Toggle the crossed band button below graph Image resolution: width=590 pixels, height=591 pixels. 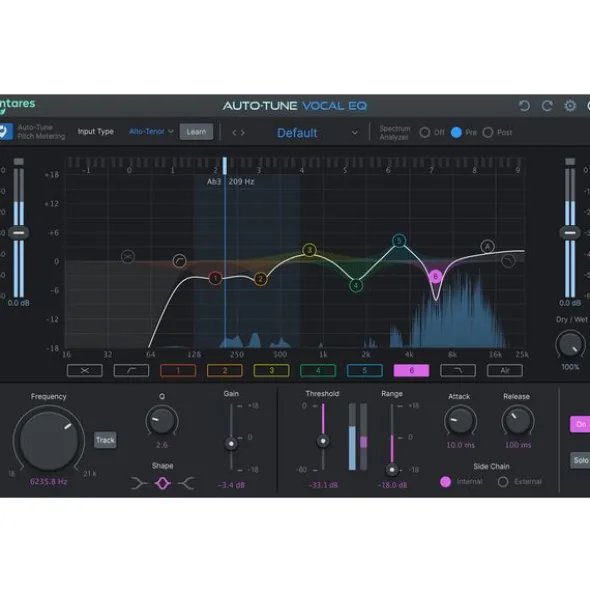[x=85, y=371]
